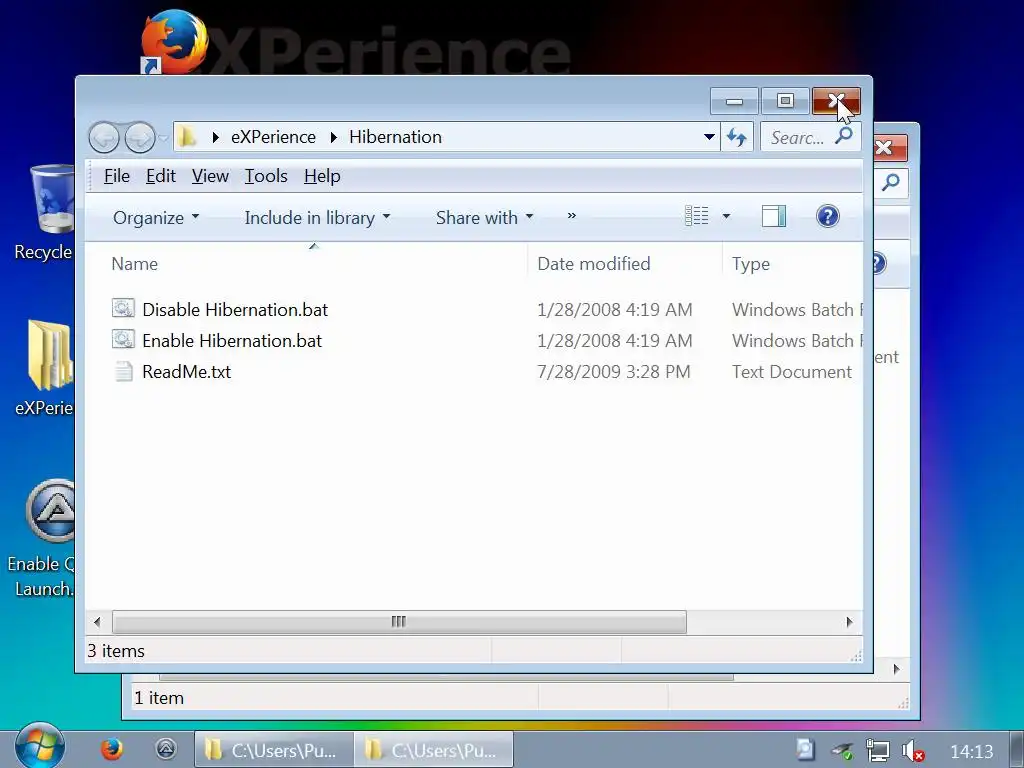
Task: Click horizontal scrollbar right arrow in Hibernation window
Action: pos(849,622)
